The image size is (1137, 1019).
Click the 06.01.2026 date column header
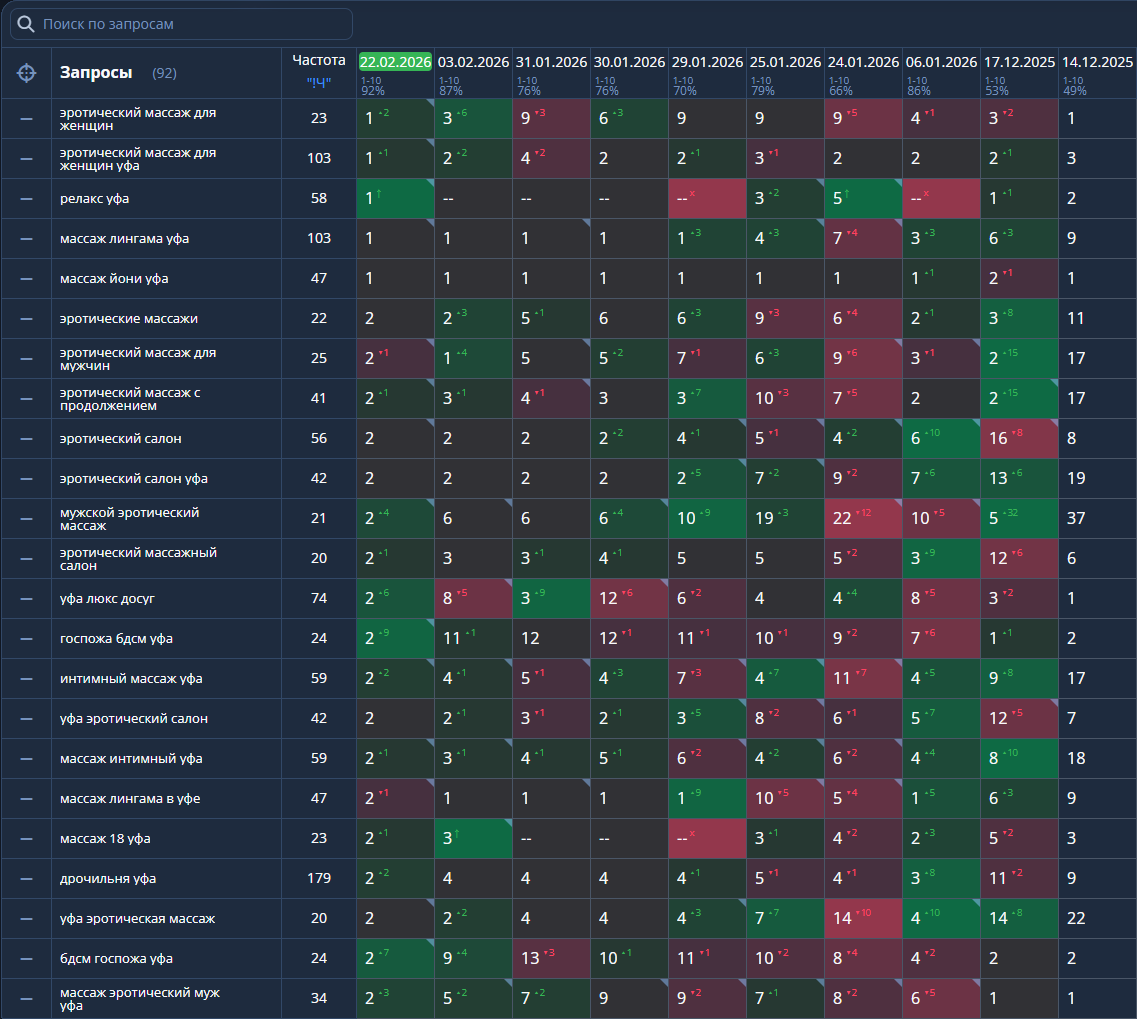coord(941,62)
